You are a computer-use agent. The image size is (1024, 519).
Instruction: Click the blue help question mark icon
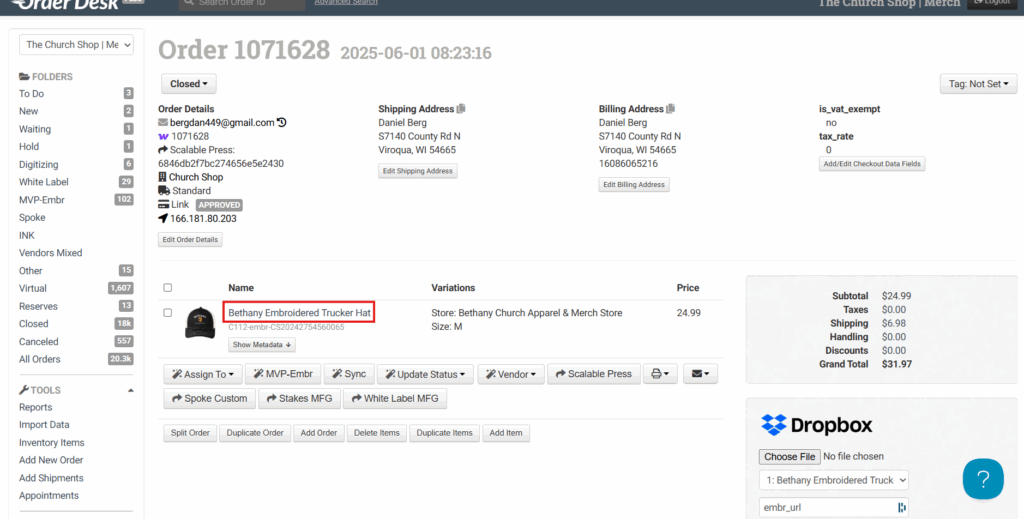[x=982, y=479]
